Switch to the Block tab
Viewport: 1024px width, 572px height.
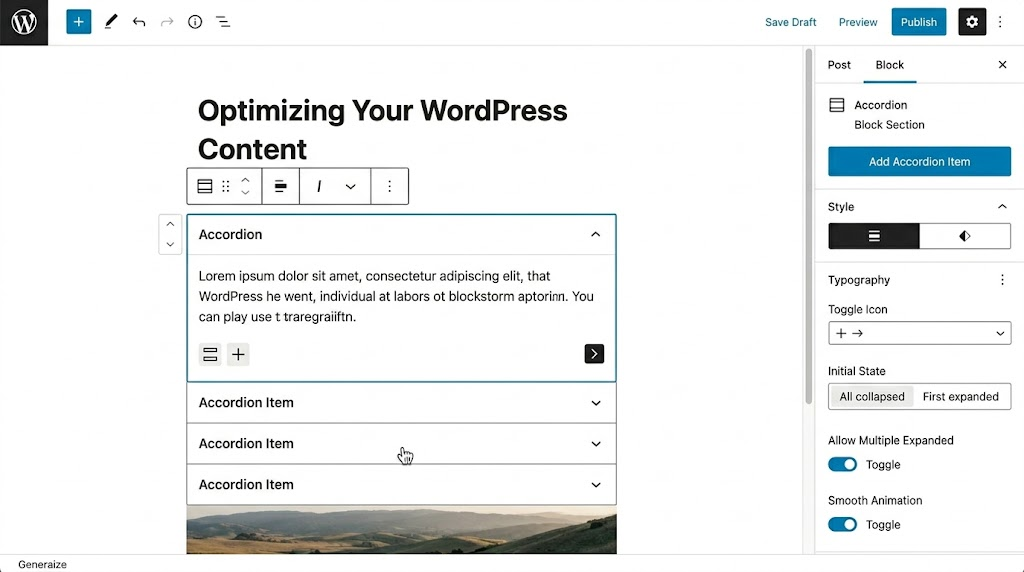tap(889, 65)
